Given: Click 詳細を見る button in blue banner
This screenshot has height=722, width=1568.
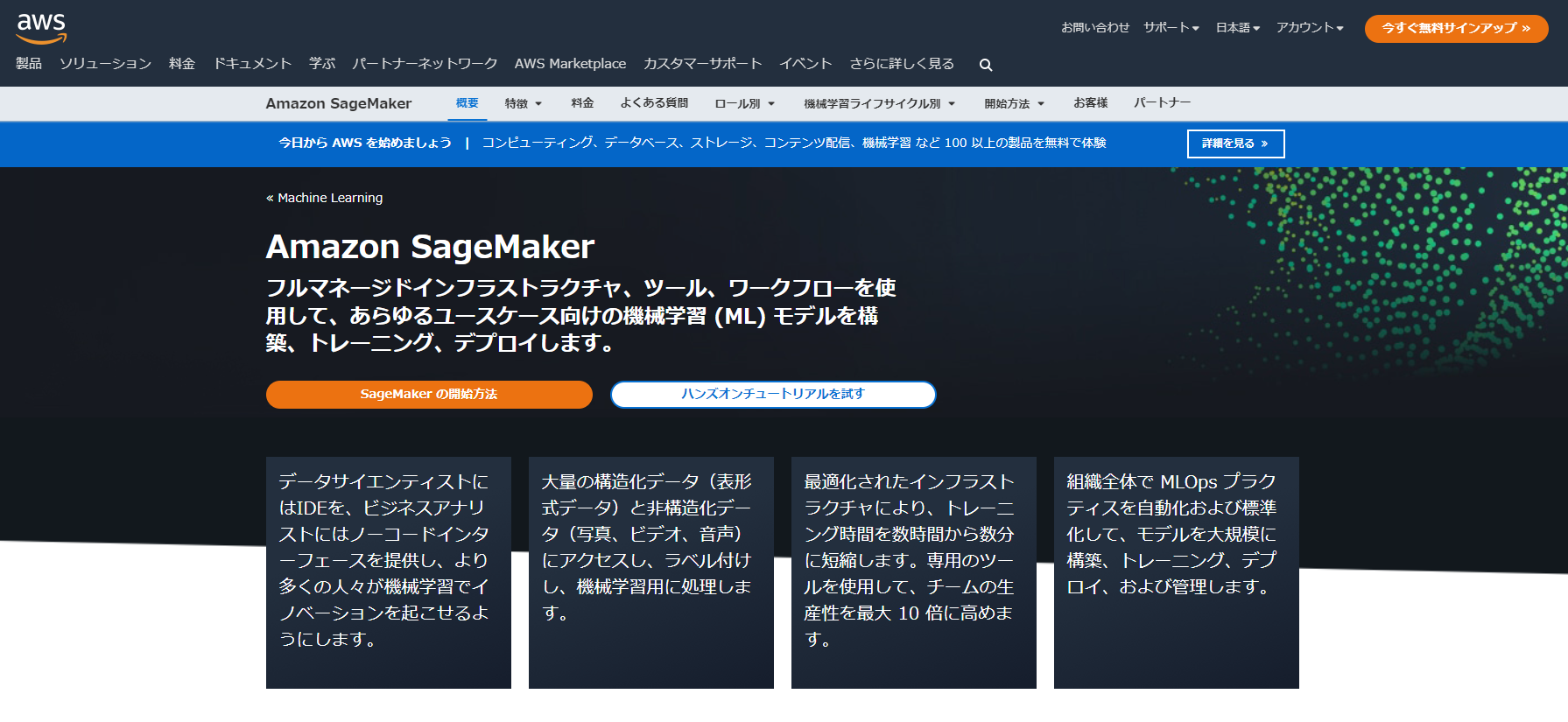Looking at the screenshot, I should (x=1235, y=144).
